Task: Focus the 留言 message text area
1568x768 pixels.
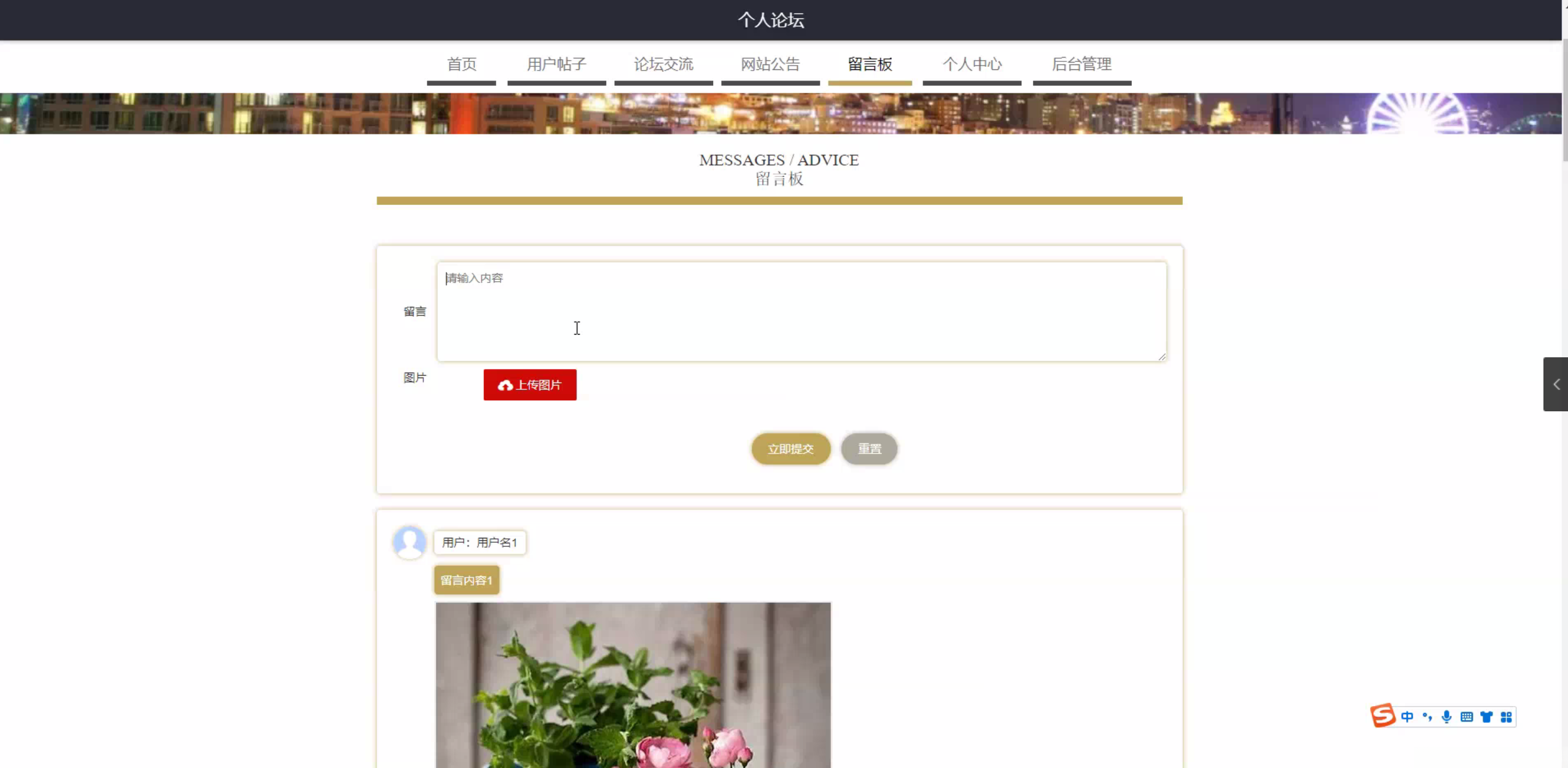Action: (x=801, y=312)
